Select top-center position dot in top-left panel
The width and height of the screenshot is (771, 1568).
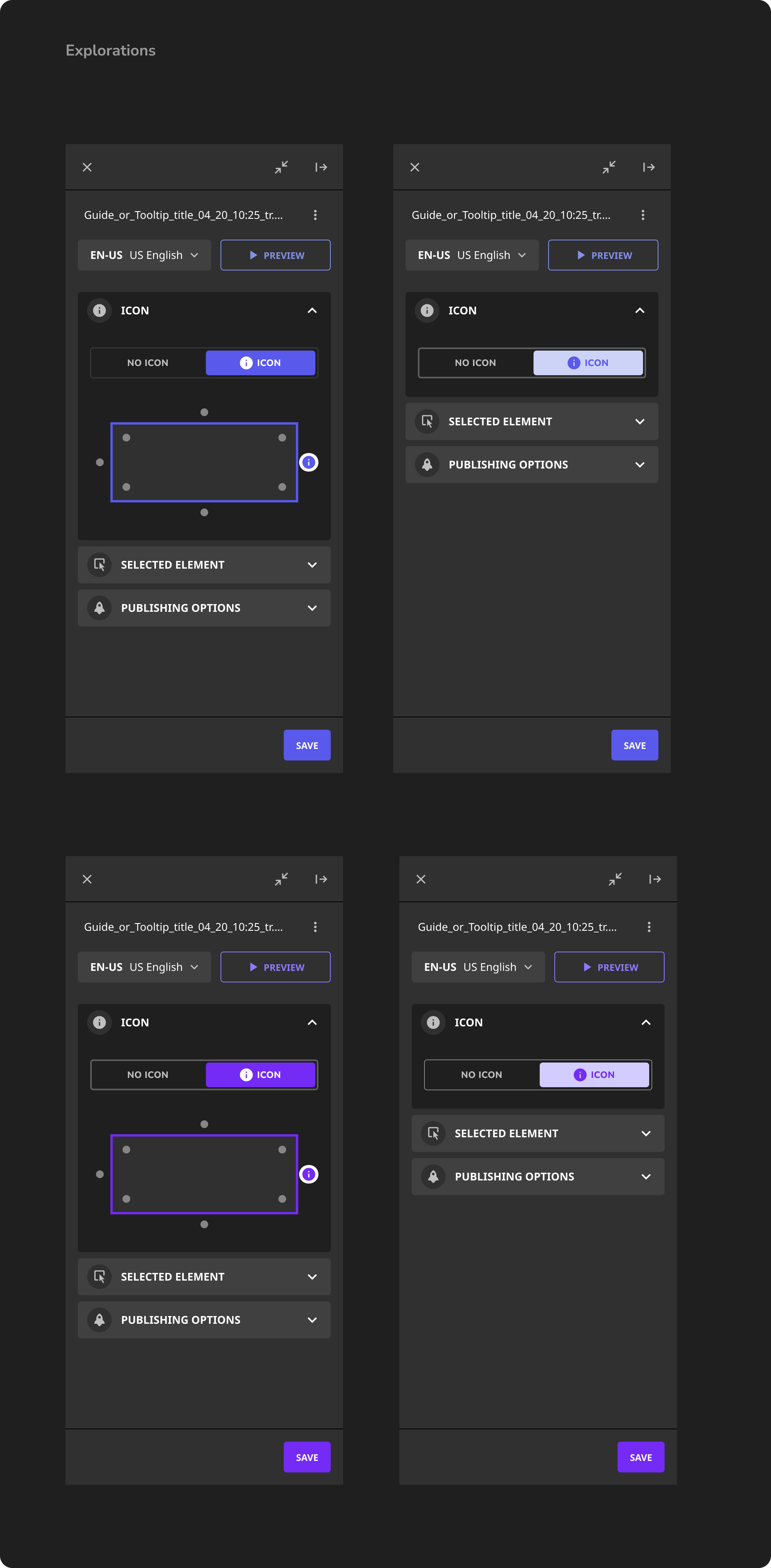(204, 412)
